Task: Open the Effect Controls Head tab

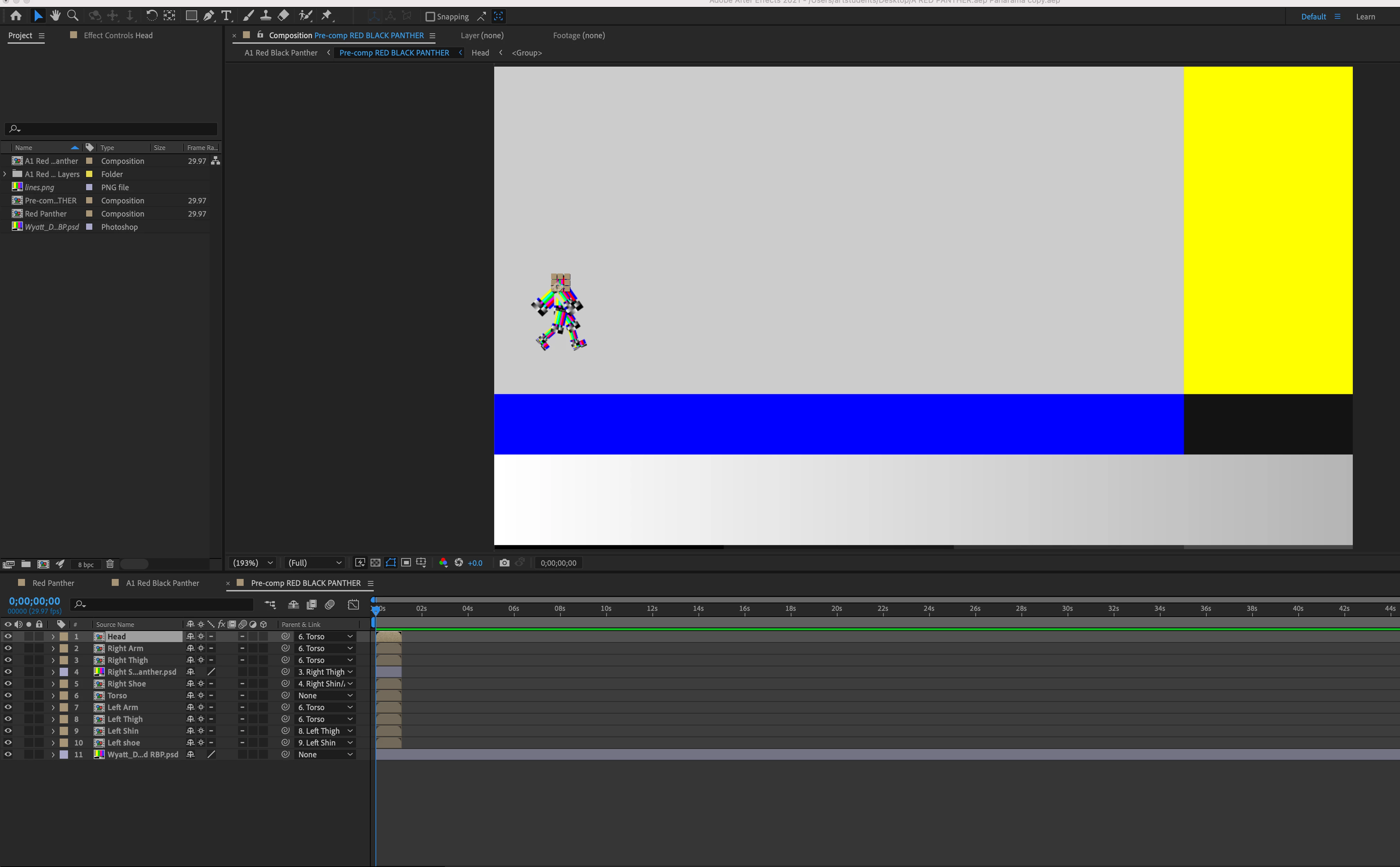Action: pos(118,35)
